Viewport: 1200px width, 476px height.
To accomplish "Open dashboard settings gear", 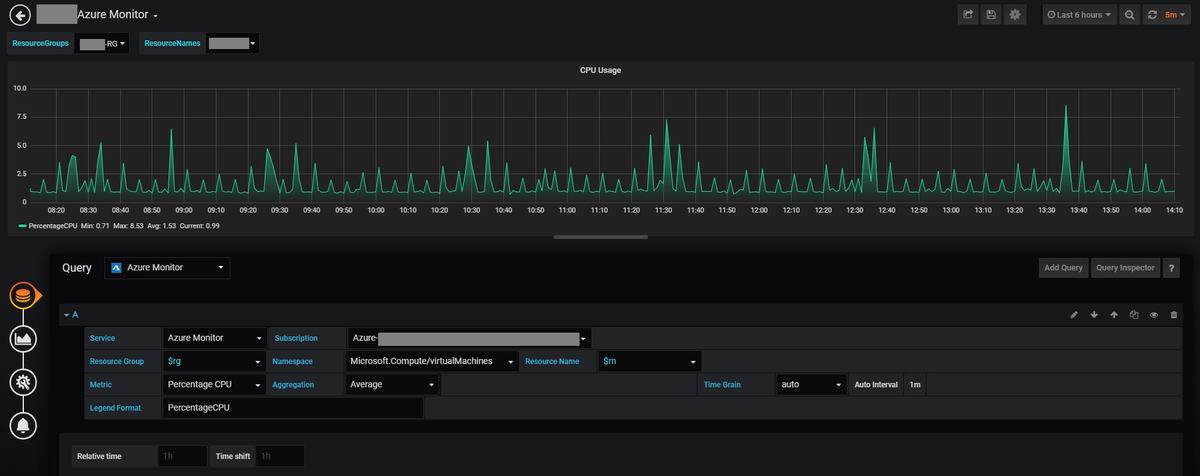I will [x=1016, y=15].
